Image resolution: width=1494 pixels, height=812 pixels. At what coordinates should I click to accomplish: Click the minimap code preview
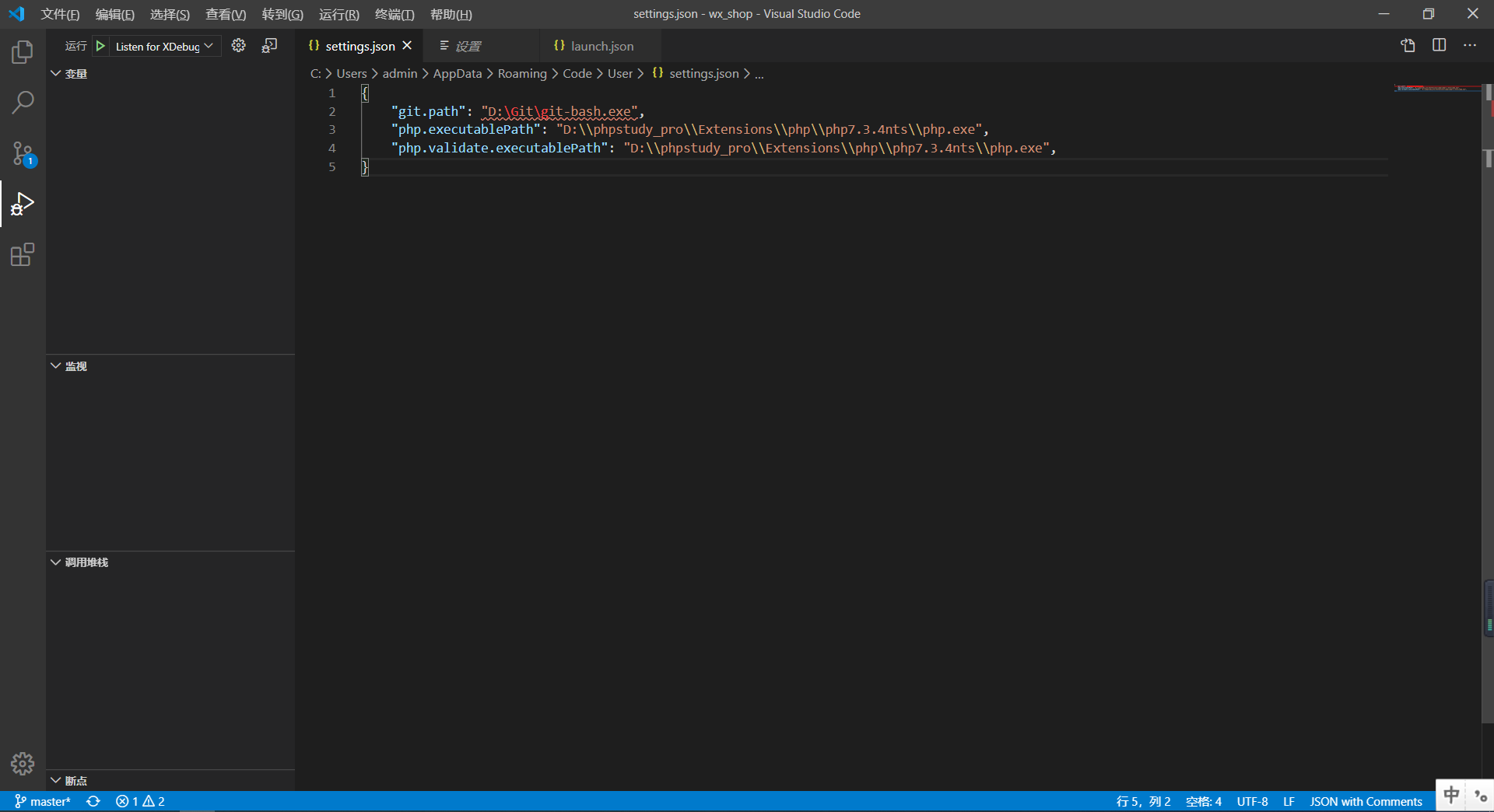click(x=1436, y=89)
